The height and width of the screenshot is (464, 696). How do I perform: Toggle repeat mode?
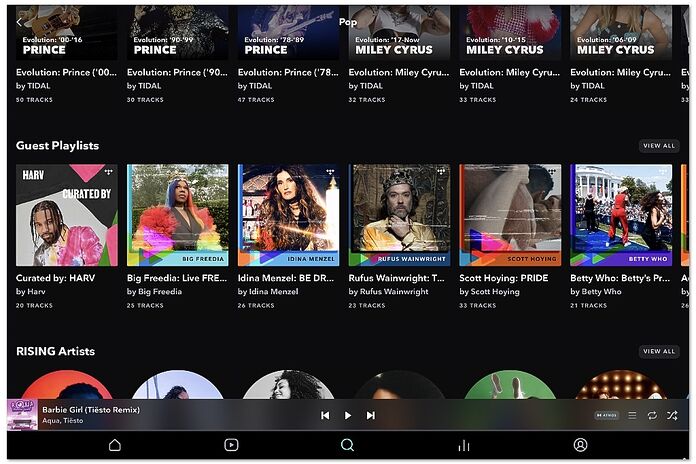point(652,415)
